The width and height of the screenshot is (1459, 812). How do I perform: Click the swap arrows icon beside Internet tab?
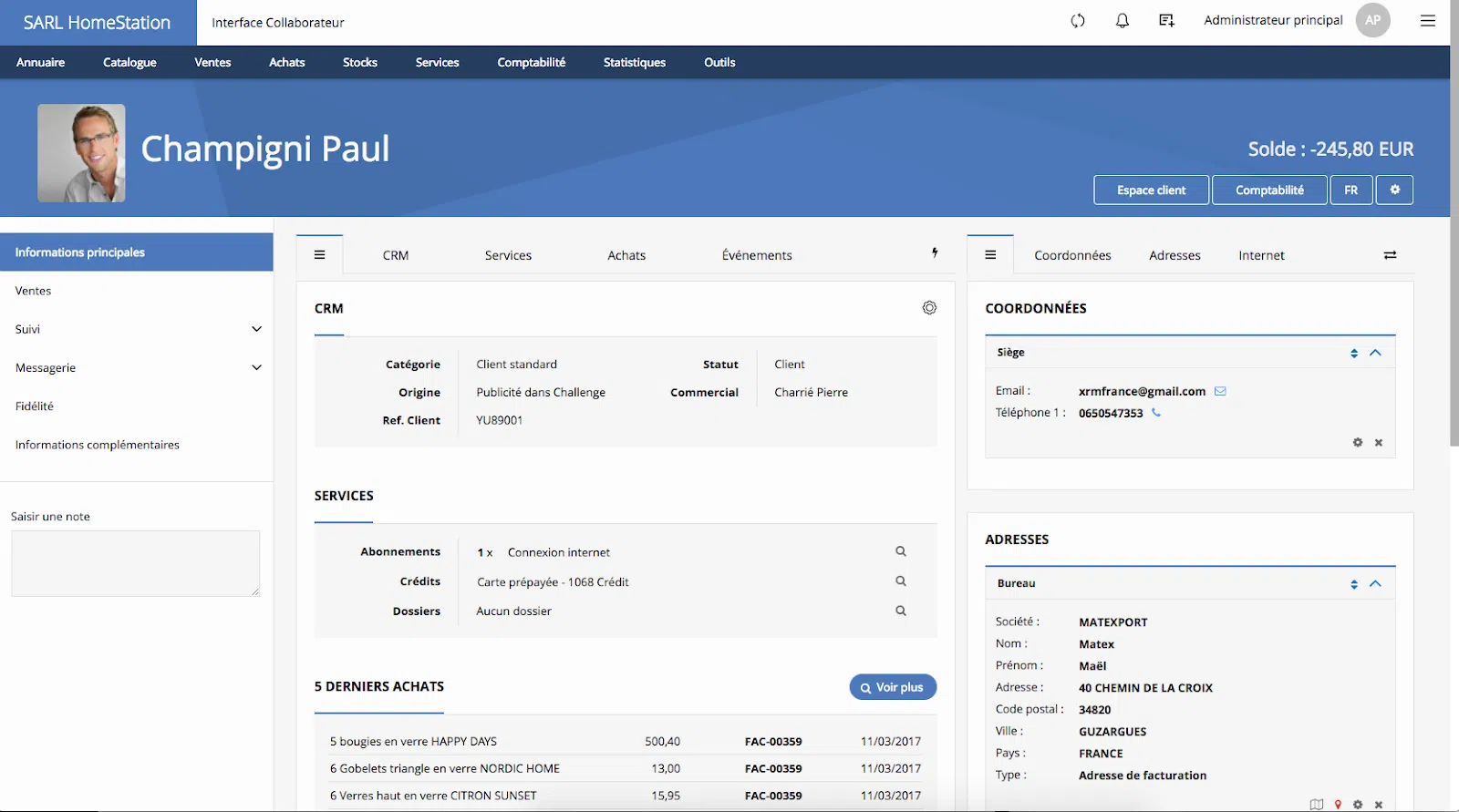[1390, 255]
